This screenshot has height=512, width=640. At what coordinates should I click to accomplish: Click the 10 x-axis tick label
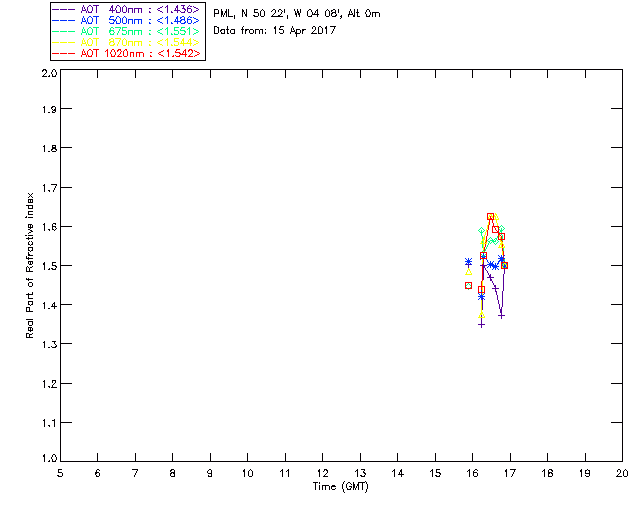(247, 473)
